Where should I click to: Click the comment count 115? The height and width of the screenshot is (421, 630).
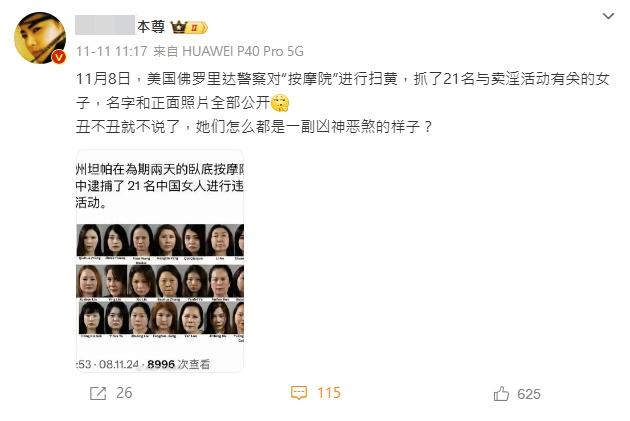(x=329, y=393)
